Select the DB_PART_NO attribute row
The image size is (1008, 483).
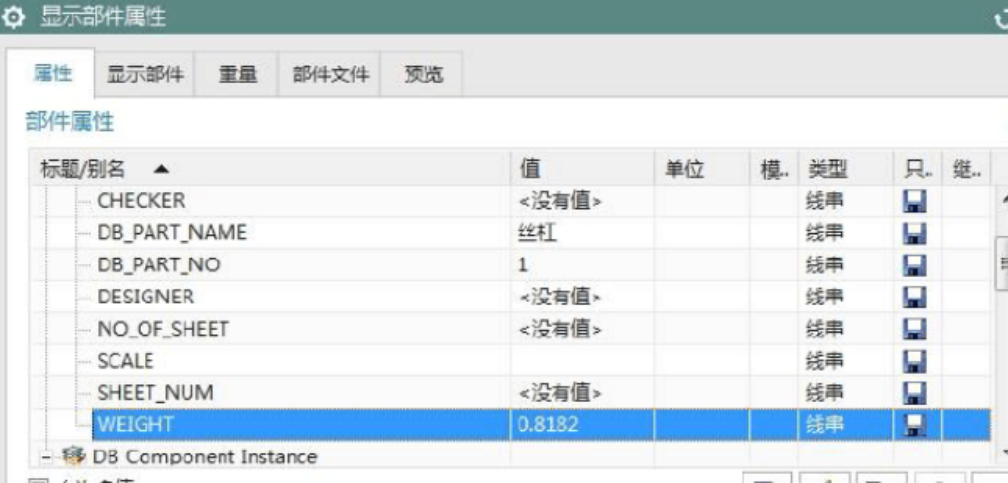(x=158, y=265)
